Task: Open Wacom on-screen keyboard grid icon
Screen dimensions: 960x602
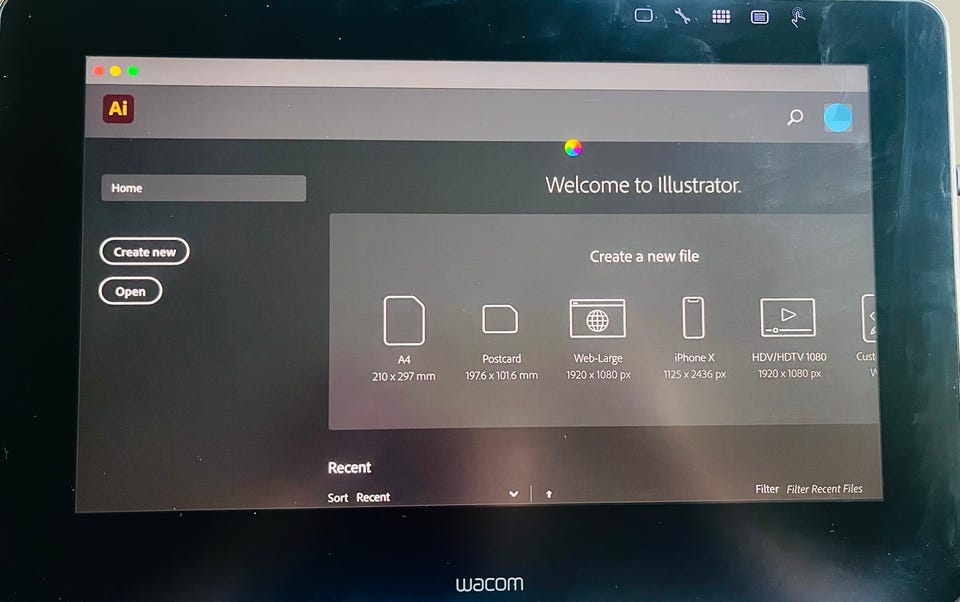Action: 721,17
